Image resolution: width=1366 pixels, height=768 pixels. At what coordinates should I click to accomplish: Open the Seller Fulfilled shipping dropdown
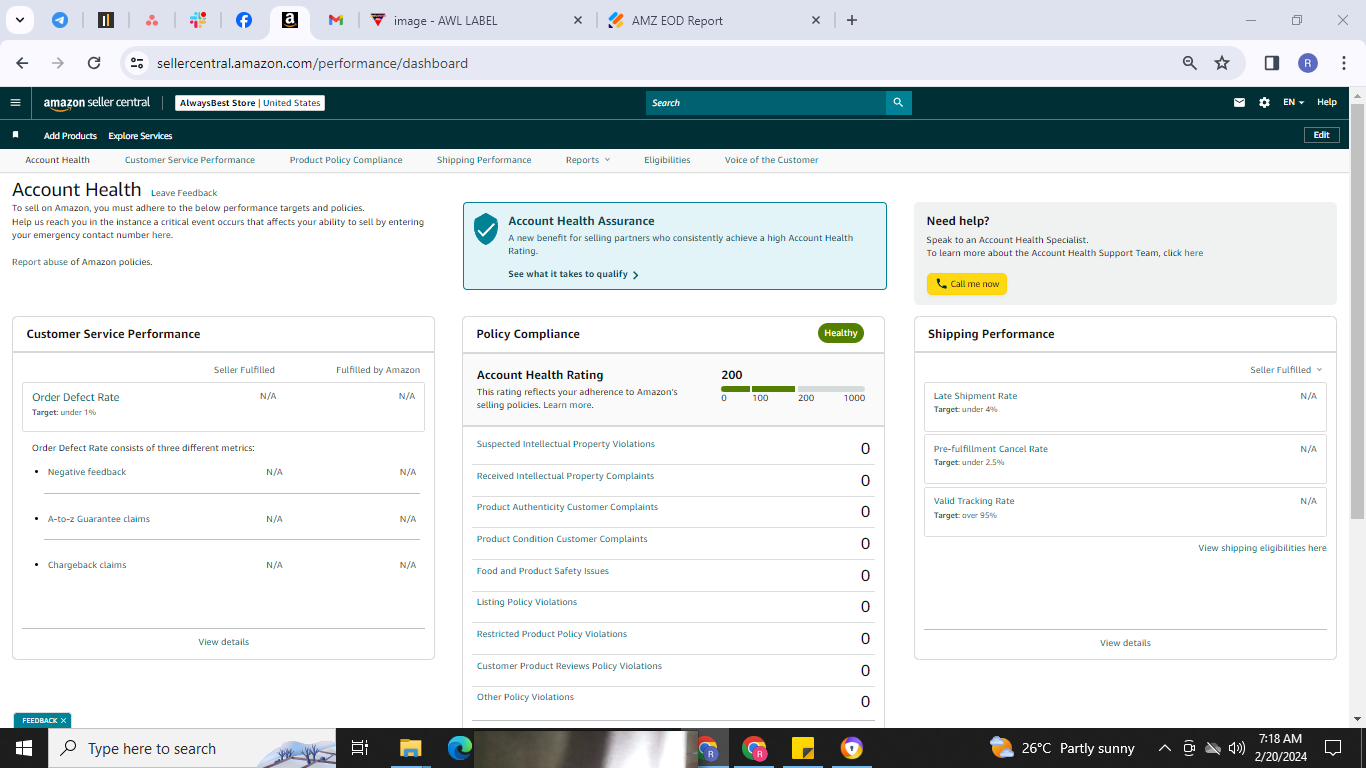click(1286, 370)
